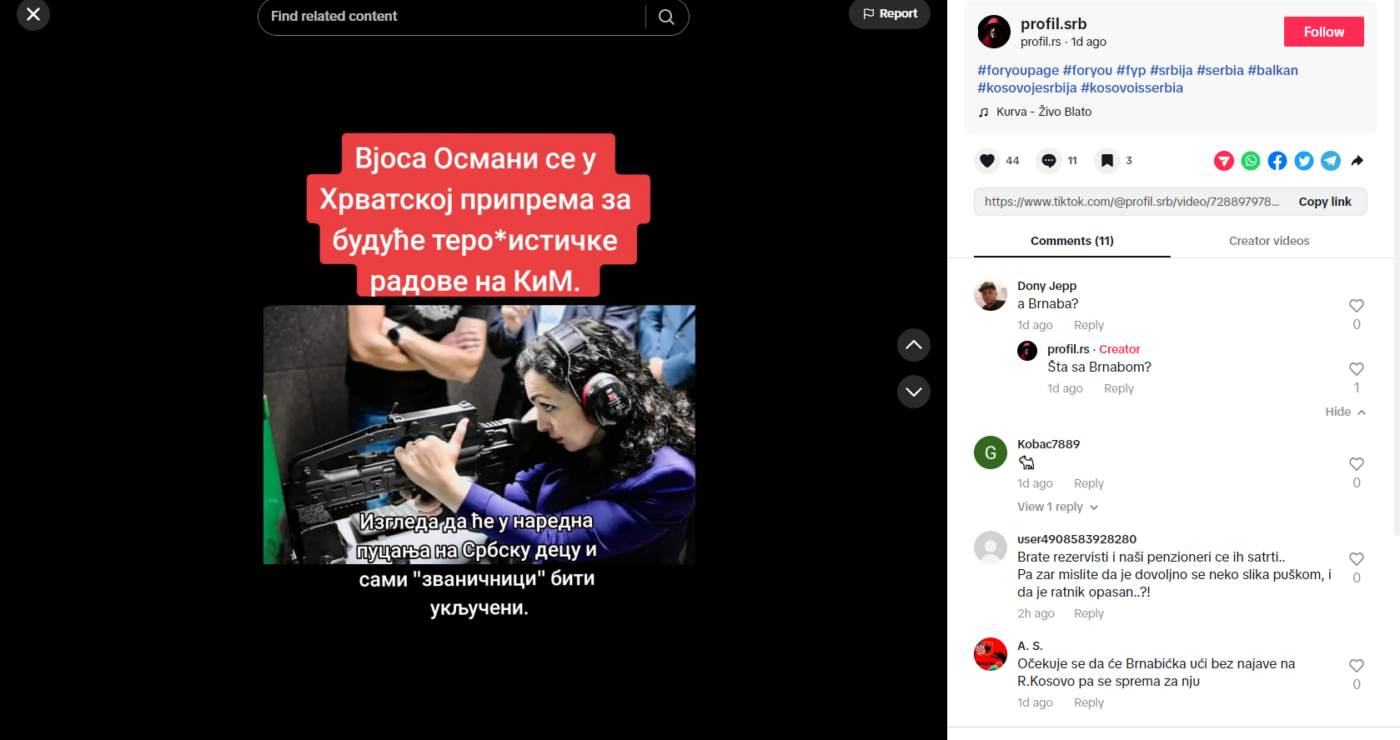Image resolution: width=1400 pixels, height=740 pixels.
Task: Follow the profil.srb account
Action: 1323,32
